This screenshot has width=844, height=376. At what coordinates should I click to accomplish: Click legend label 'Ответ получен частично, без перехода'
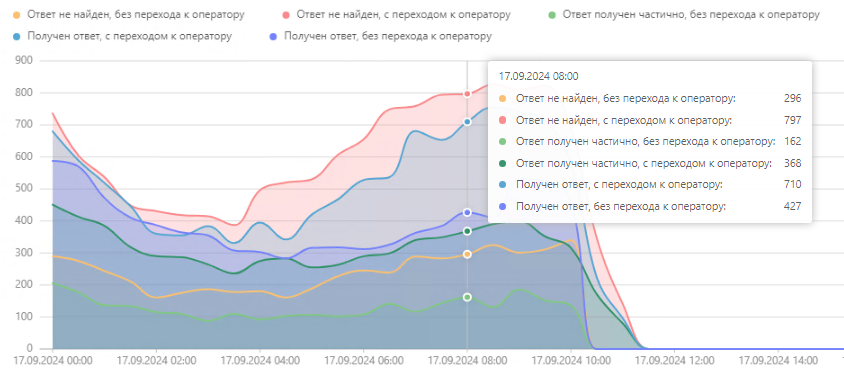pos(691,15)
